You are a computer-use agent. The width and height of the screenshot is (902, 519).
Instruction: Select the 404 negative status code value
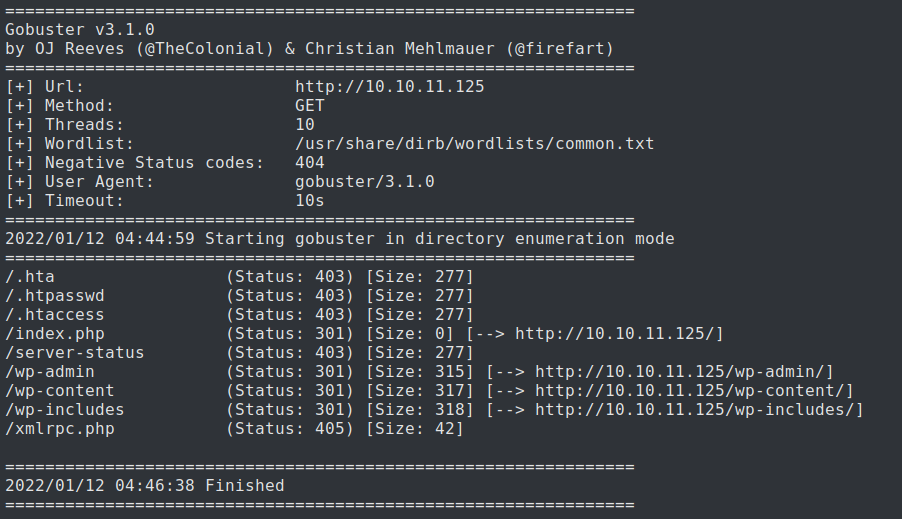[309, 162]
